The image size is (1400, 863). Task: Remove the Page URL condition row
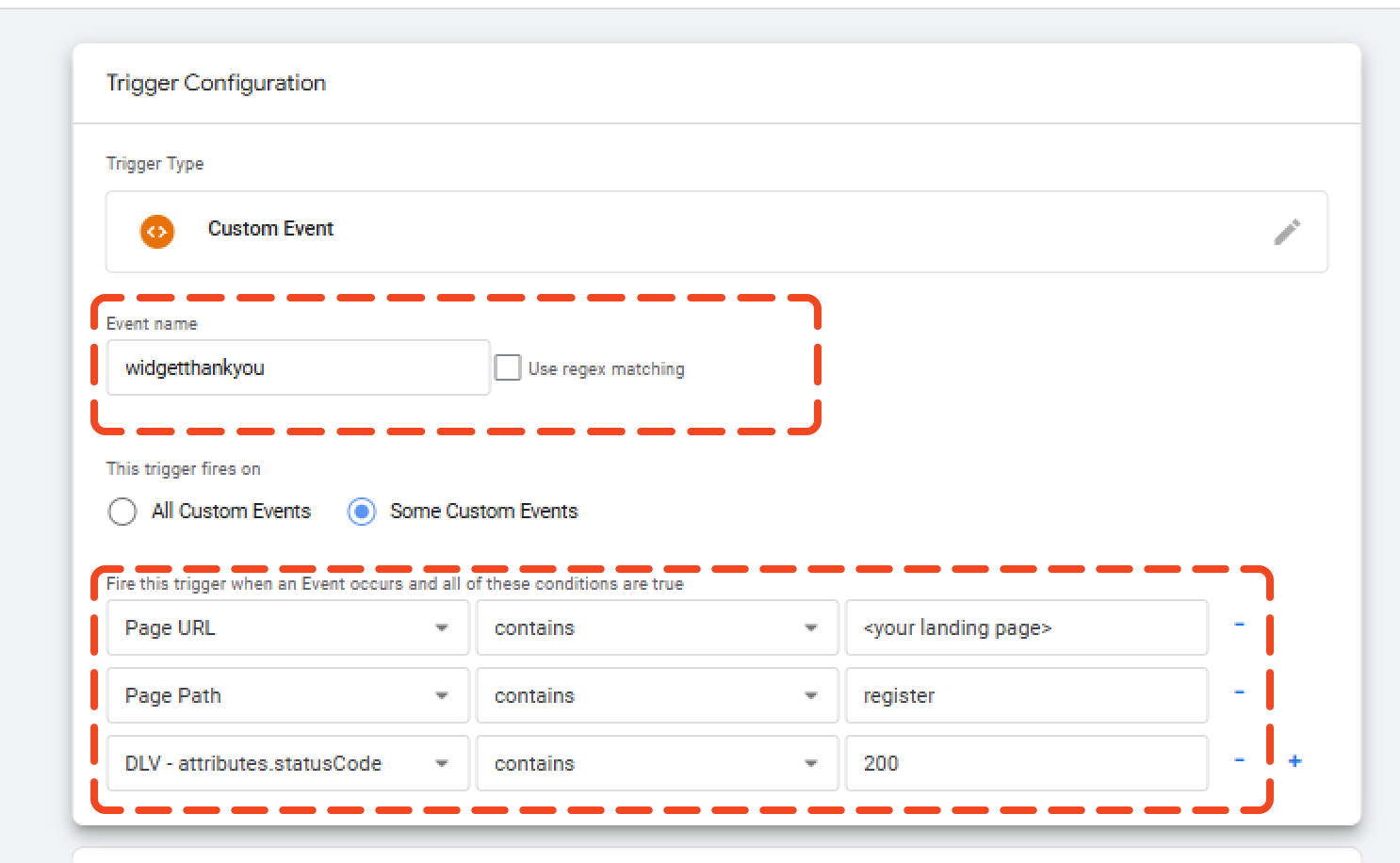coord(1239,625)
